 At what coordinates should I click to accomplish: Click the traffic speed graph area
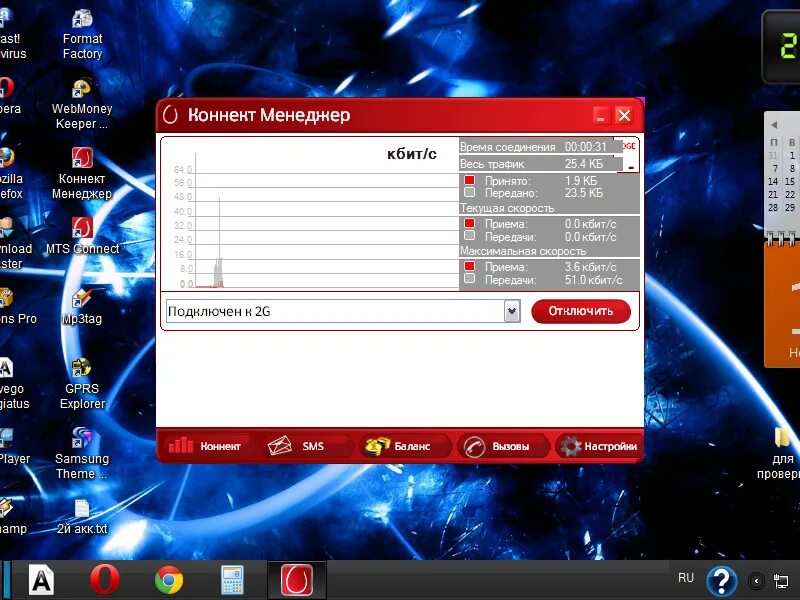pyautogui.click(x=311, y=214)
